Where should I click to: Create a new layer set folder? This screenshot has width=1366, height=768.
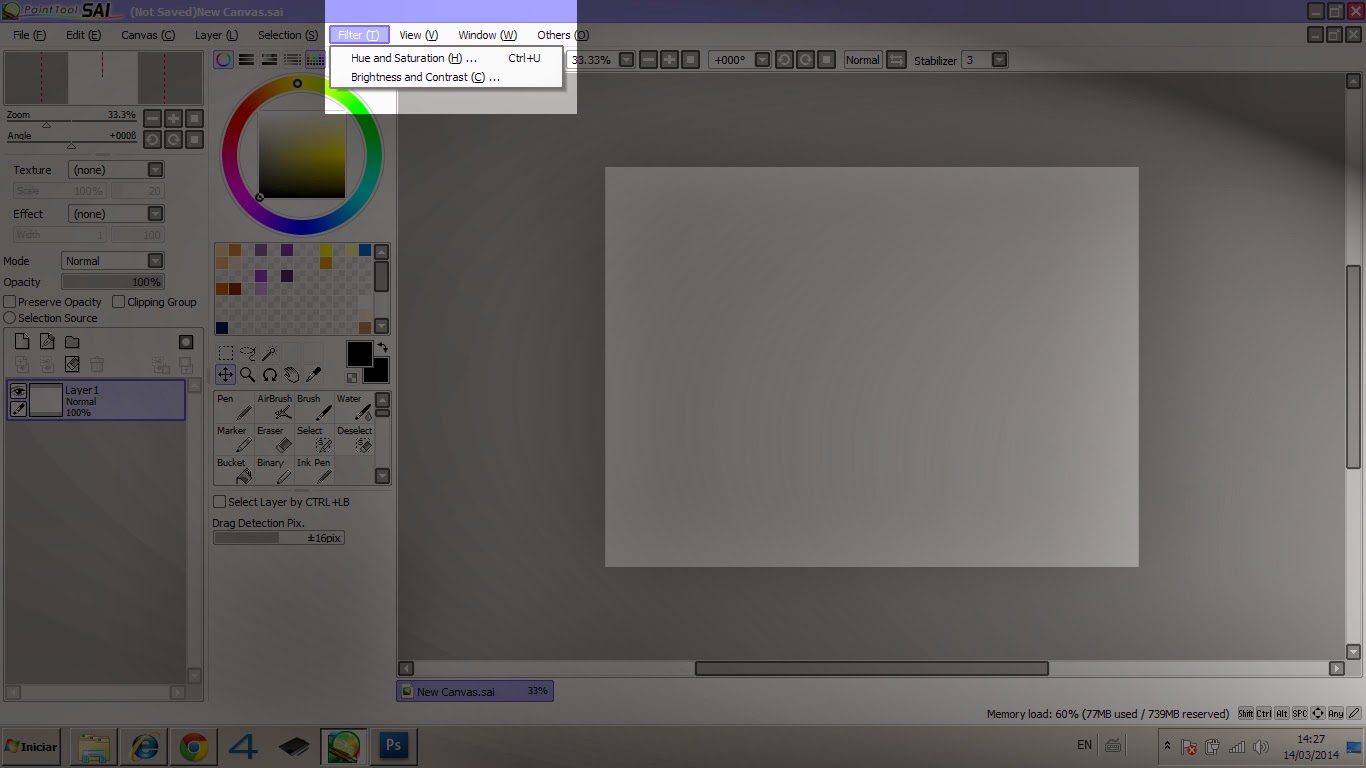click(72, 342)
